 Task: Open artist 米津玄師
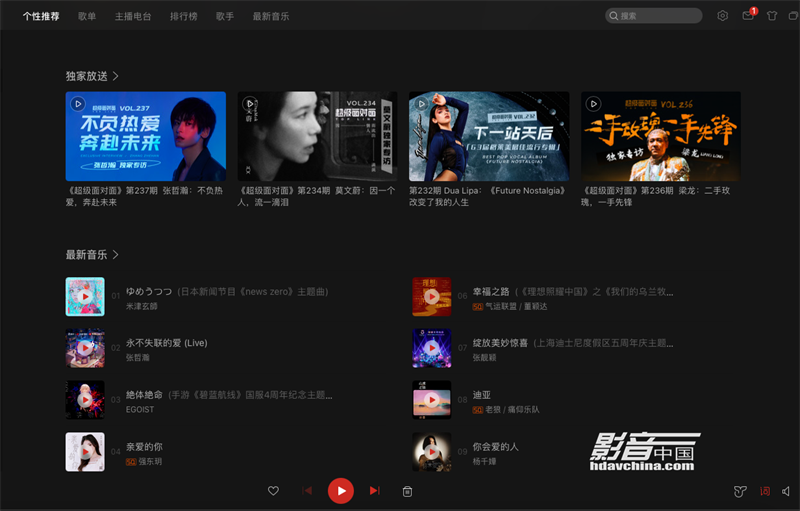click(142, 306)
